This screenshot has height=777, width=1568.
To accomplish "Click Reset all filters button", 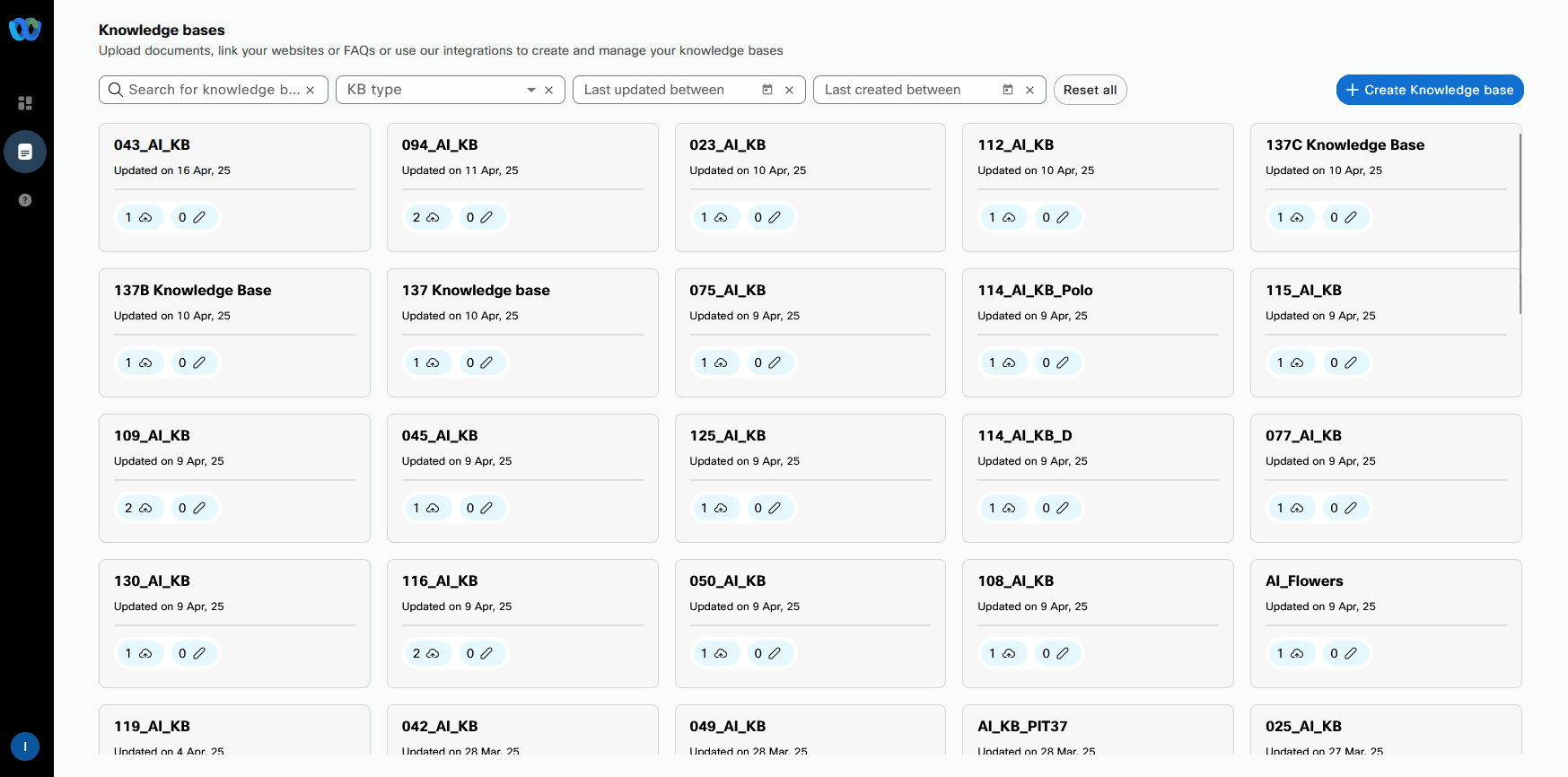I will [x=1090, y=90].
